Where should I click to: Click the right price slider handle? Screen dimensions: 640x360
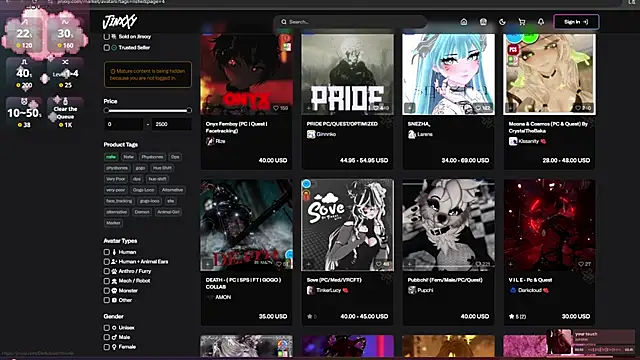point(189,111)
